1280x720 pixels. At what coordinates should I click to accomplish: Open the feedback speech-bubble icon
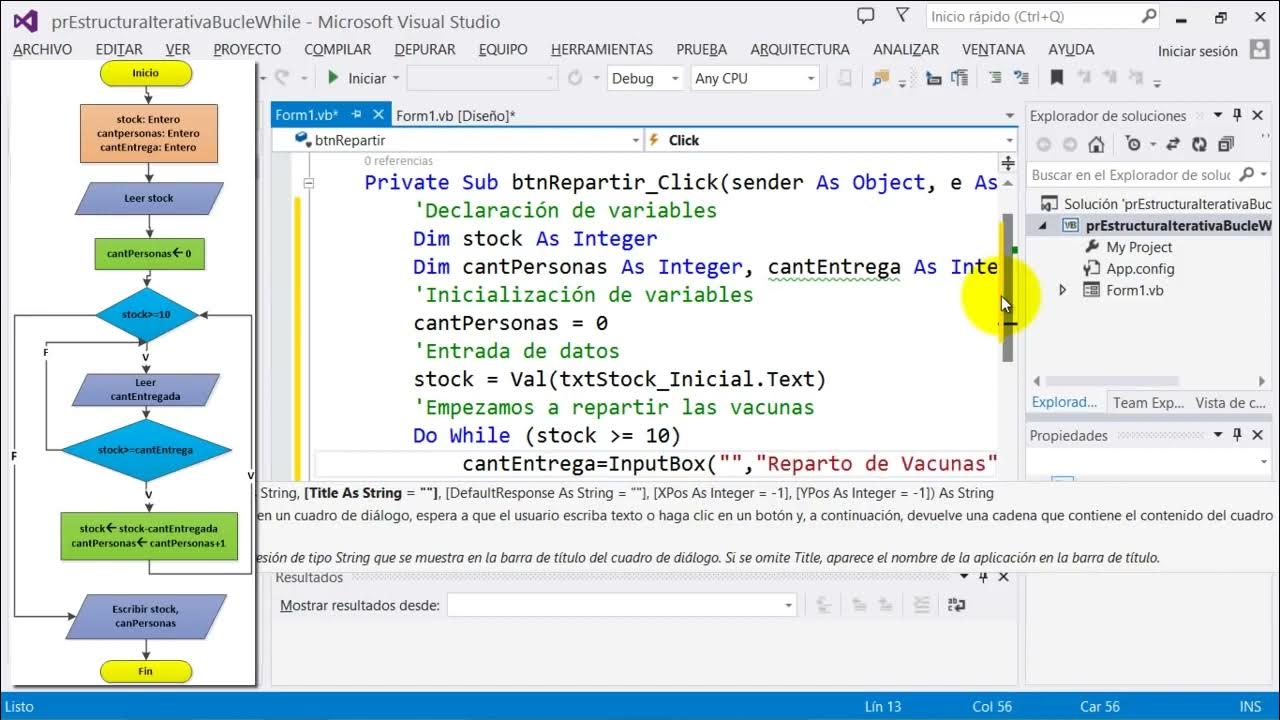point(866,15)
